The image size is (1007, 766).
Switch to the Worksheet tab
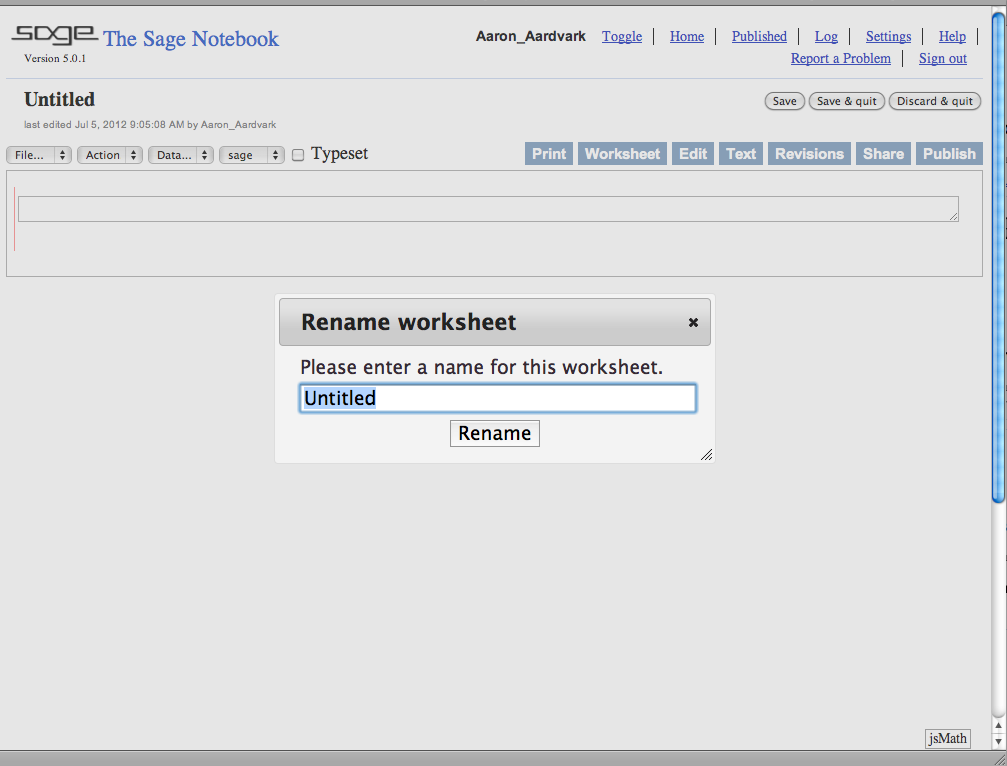pos(622,154)
